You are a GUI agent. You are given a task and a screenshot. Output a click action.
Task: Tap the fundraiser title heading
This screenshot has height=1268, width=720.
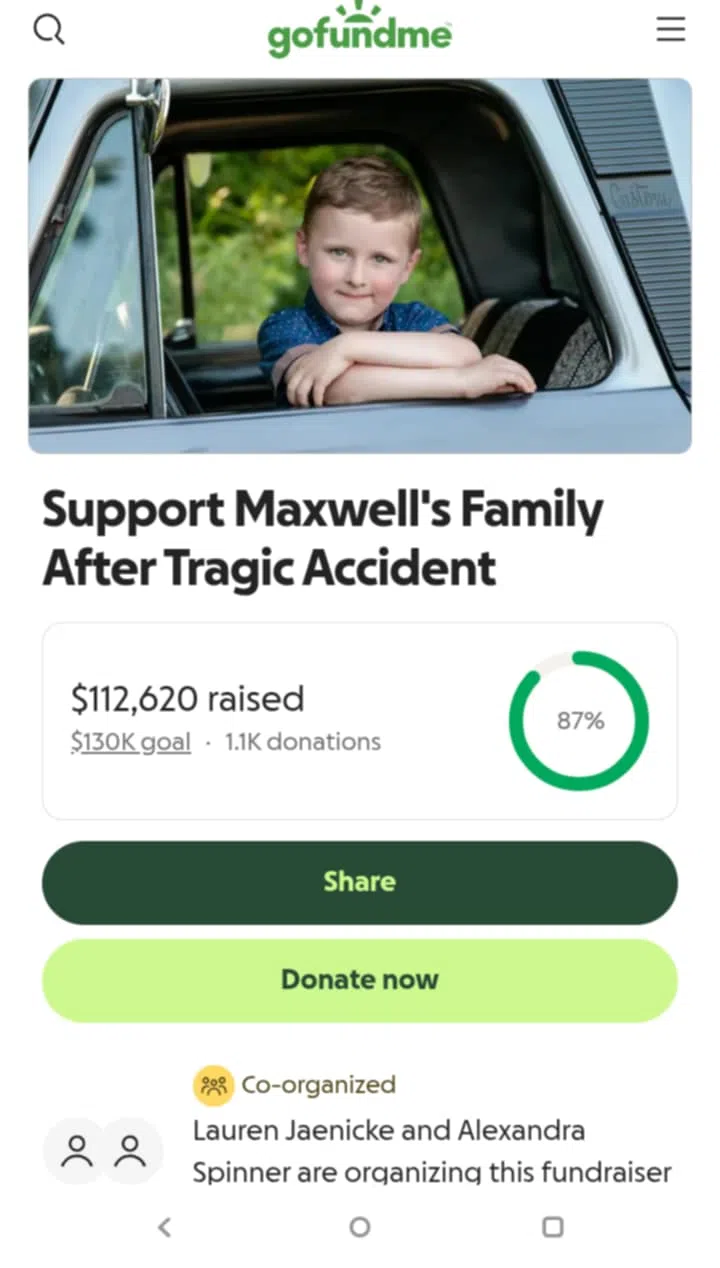click(323, 539)
